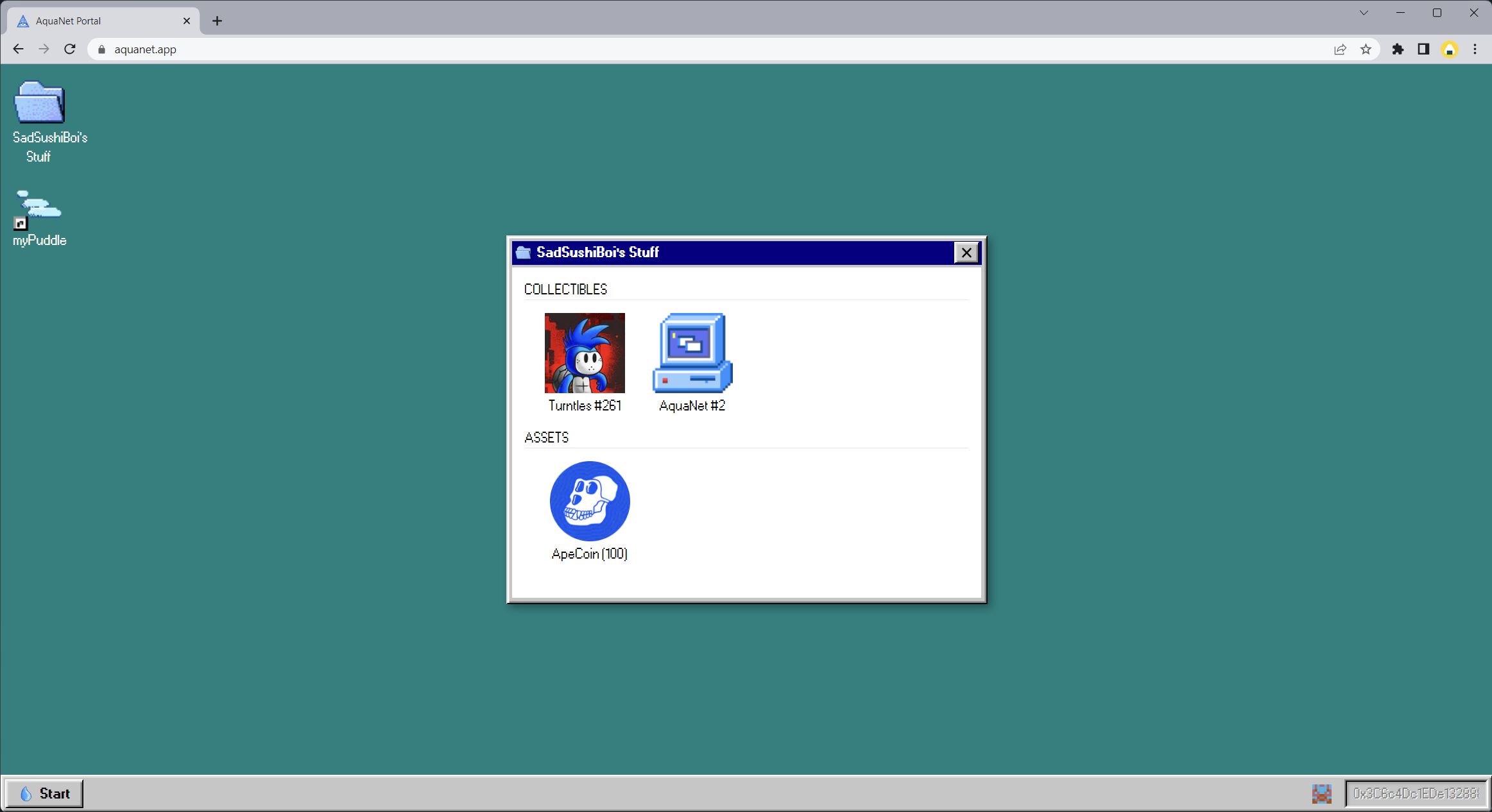Open Chrome three-dot menu

pyautogui.click(x=1475, y=49)
